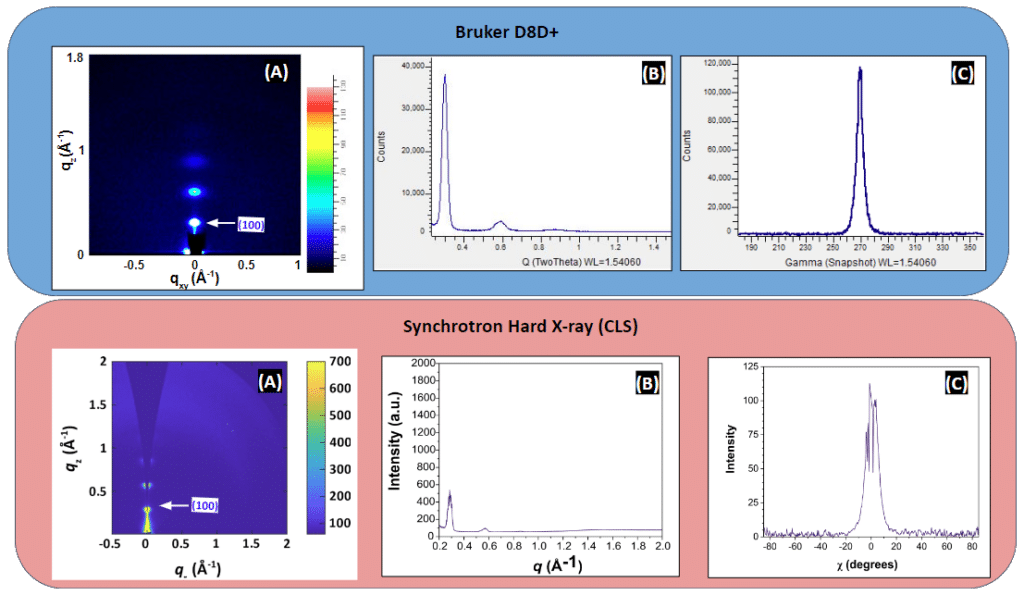Click the 120,000 tick in the Gamma plot
Screen dimensions: 1024x595
click(x=717, y=63)
